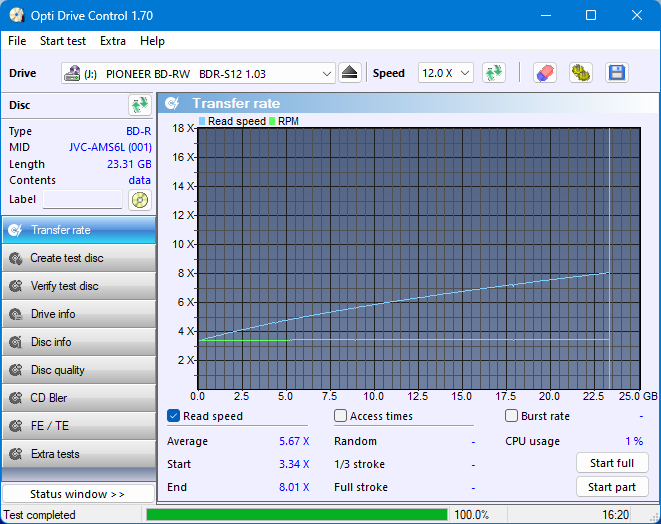The width and height of the screenshot is (661, 524).
Task: Click the refresh speed icon next to speed
Action: (x=493, y=73)
